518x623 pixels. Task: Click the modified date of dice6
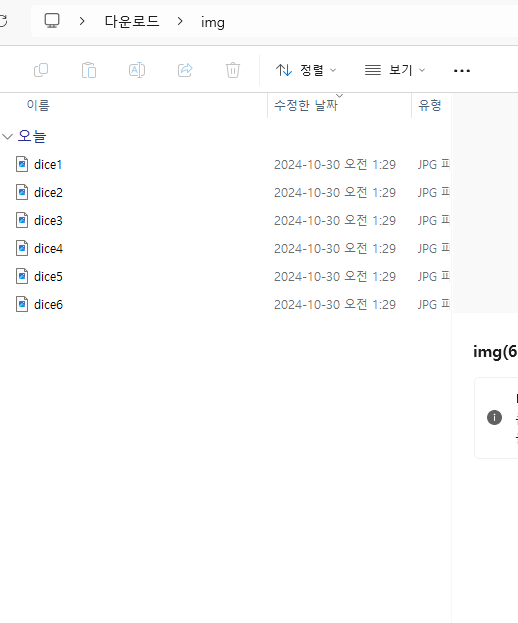coord(335,305)
